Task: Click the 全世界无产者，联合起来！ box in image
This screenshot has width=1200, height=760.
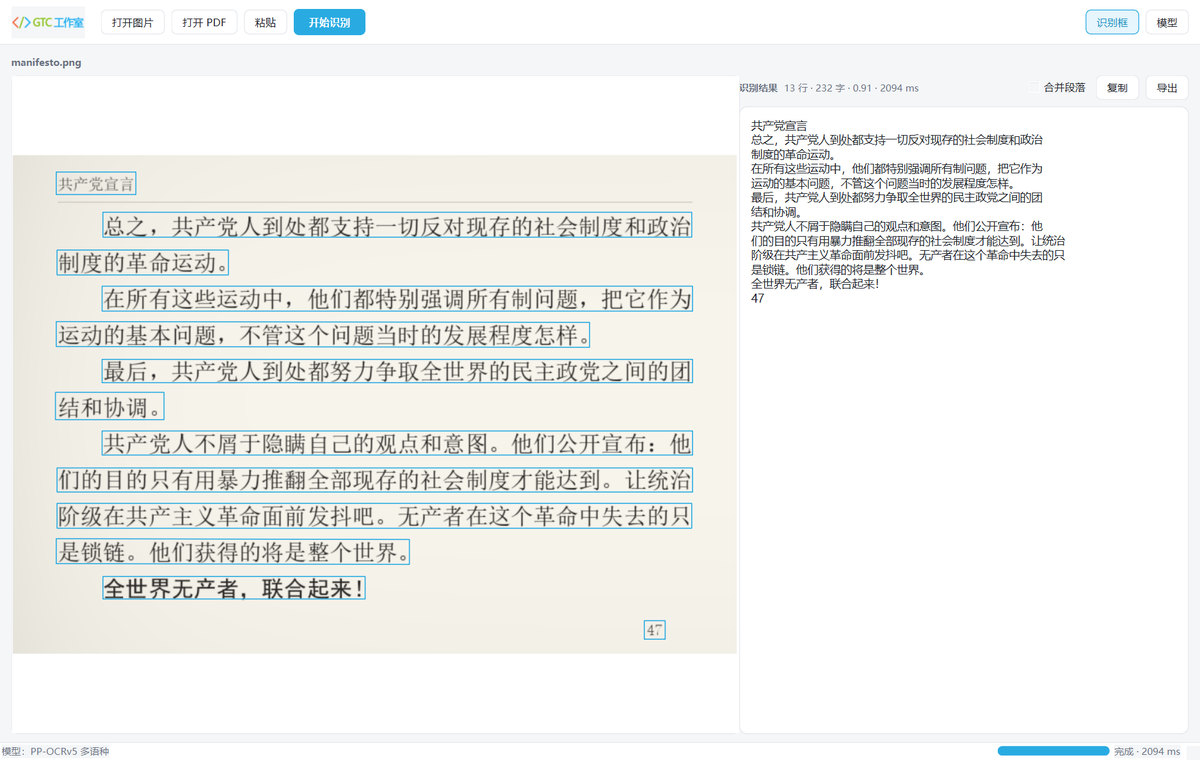Action: pyautogui.click(x=234, y=588)
